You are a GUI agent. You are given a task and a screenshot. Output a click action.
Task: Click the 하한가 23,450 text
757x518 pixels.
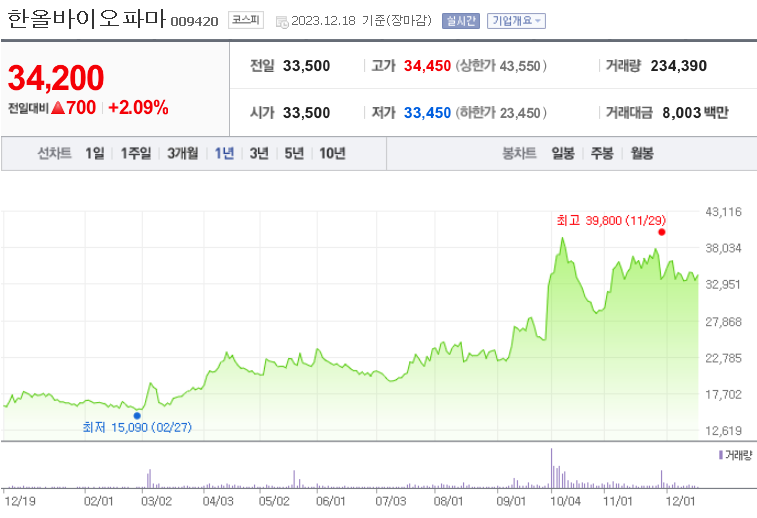tap(501, 113)
